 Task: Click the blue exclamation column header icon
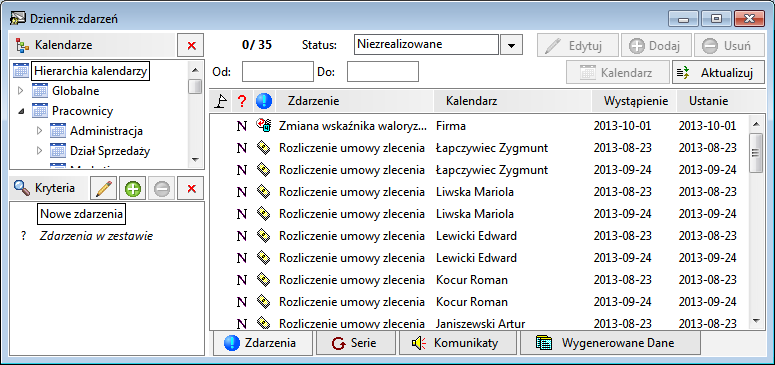tap(263, 101)
